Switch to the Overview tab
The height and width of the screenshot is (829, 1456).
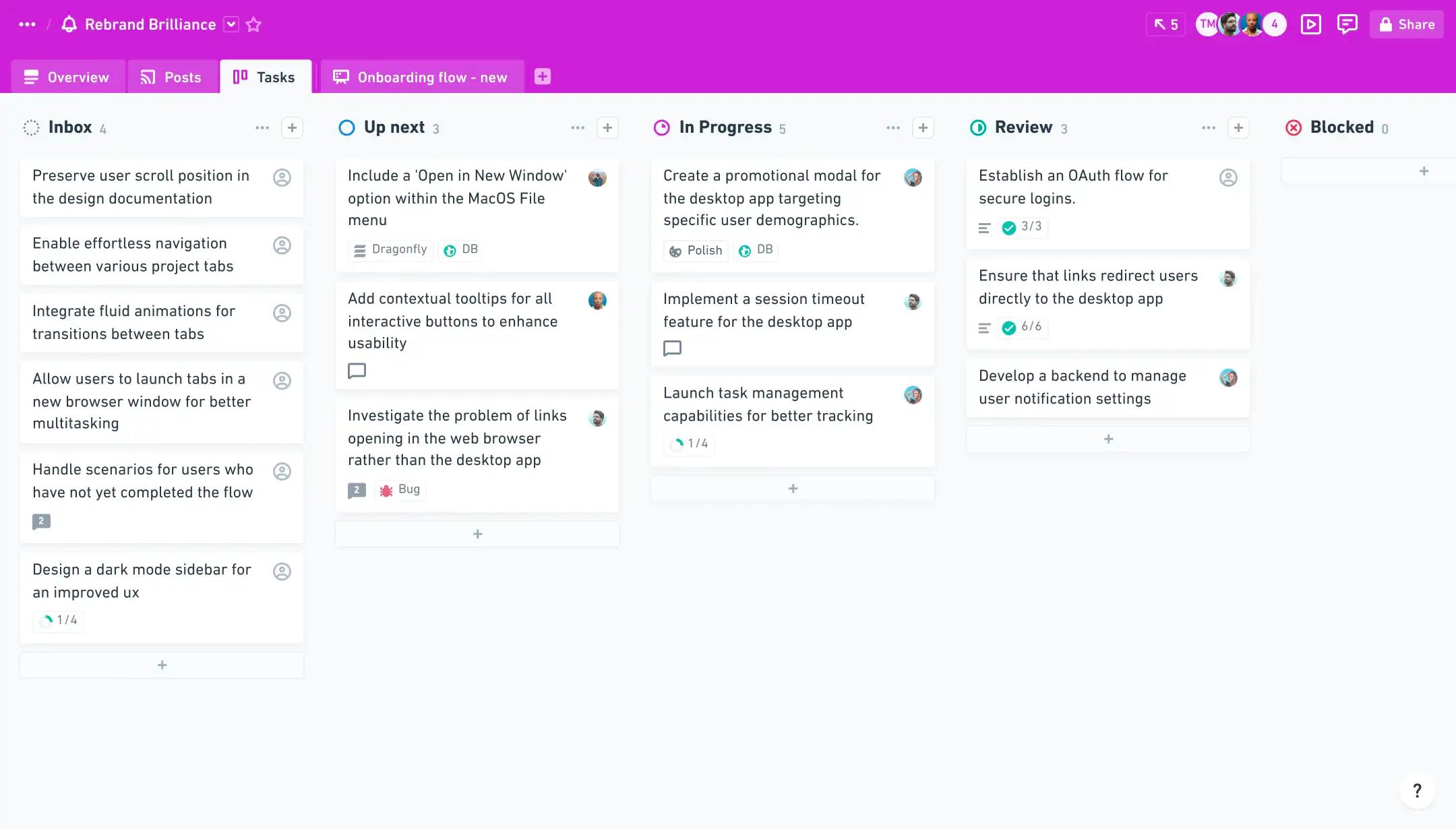coord(67,78)
